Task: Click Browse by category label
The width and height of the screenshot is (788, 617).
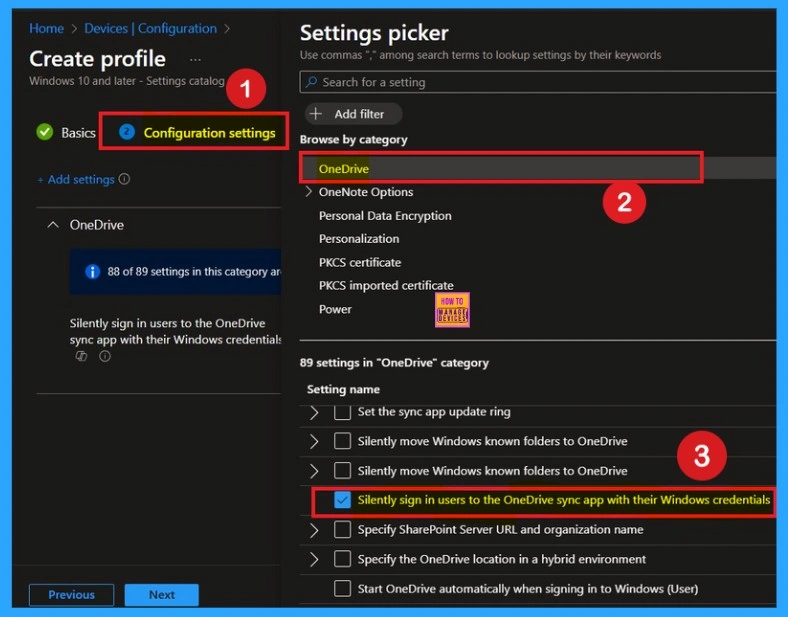Action: point(353,140)
